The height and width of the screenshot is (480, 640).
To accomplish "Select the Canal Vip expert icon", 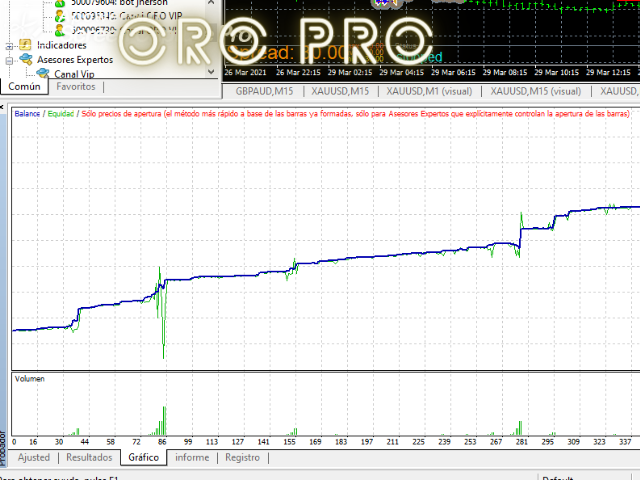I will (x=43, y=73).
